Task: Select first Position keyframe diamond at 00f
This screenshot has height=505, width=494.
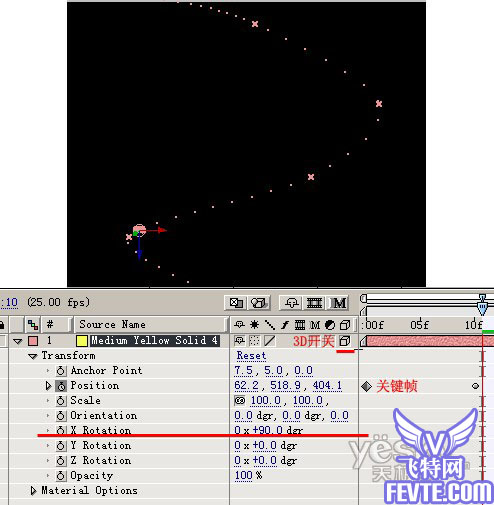Action: (x=366, y=387)
